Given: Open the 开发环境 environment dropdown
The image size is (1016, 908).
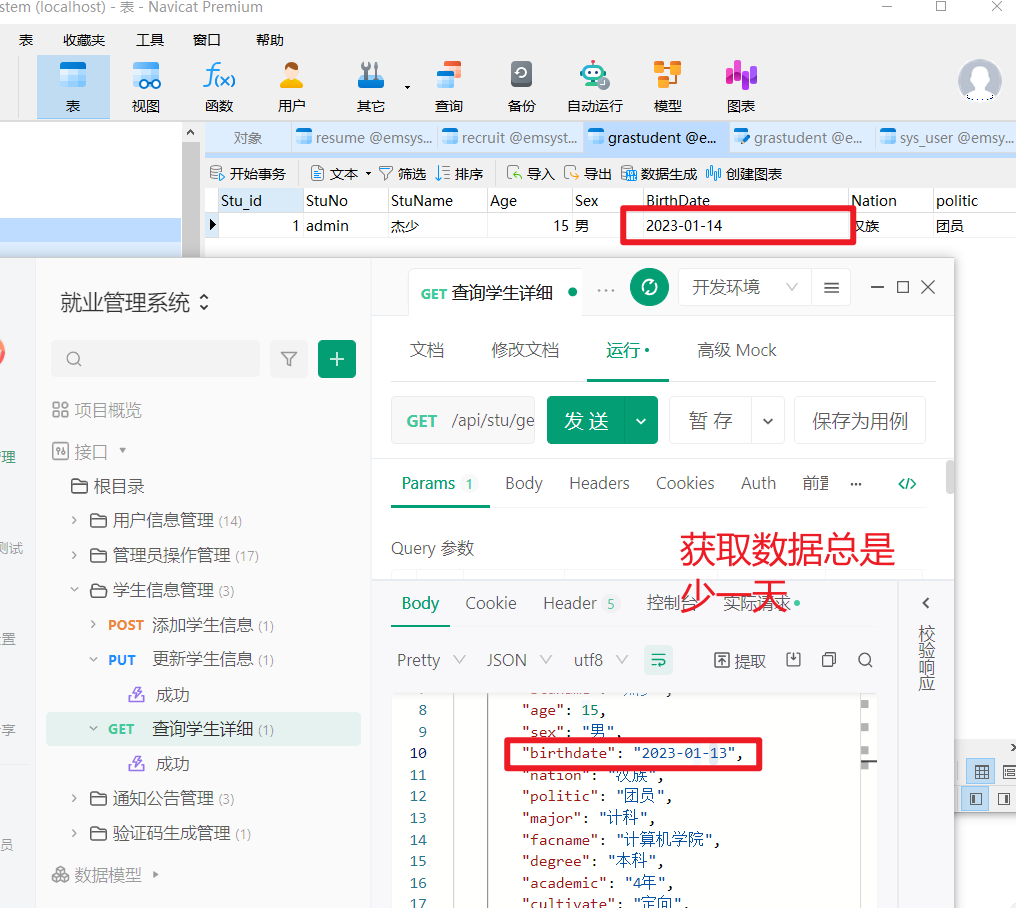Looking at the screenshot, I should [x=745, y=287].
